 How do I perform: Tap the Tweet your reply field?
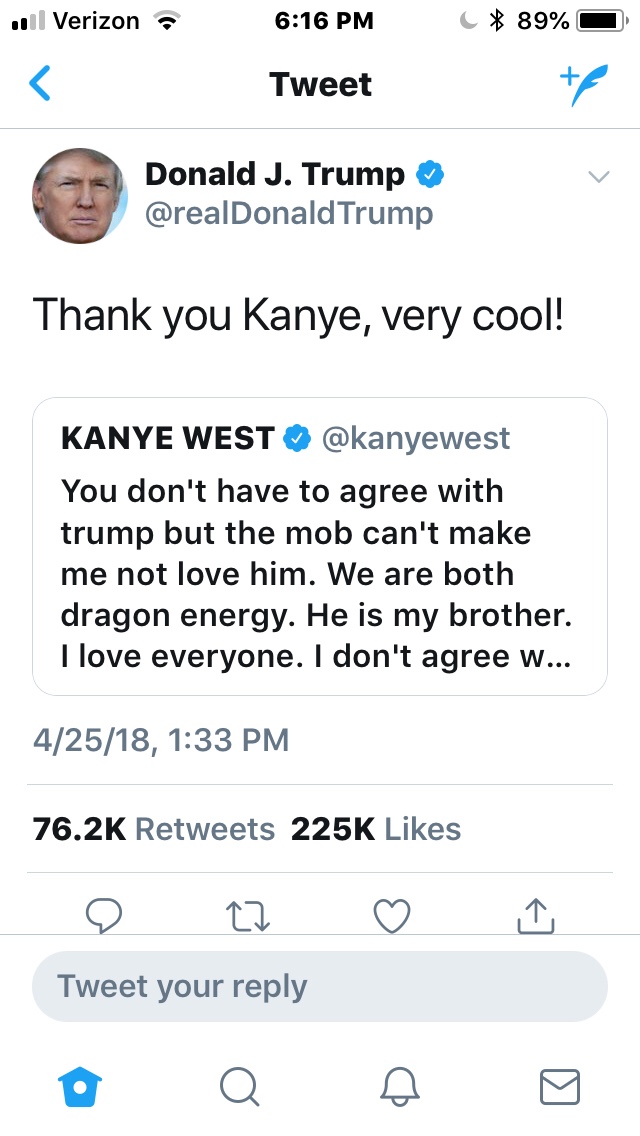tap(320, 986)
